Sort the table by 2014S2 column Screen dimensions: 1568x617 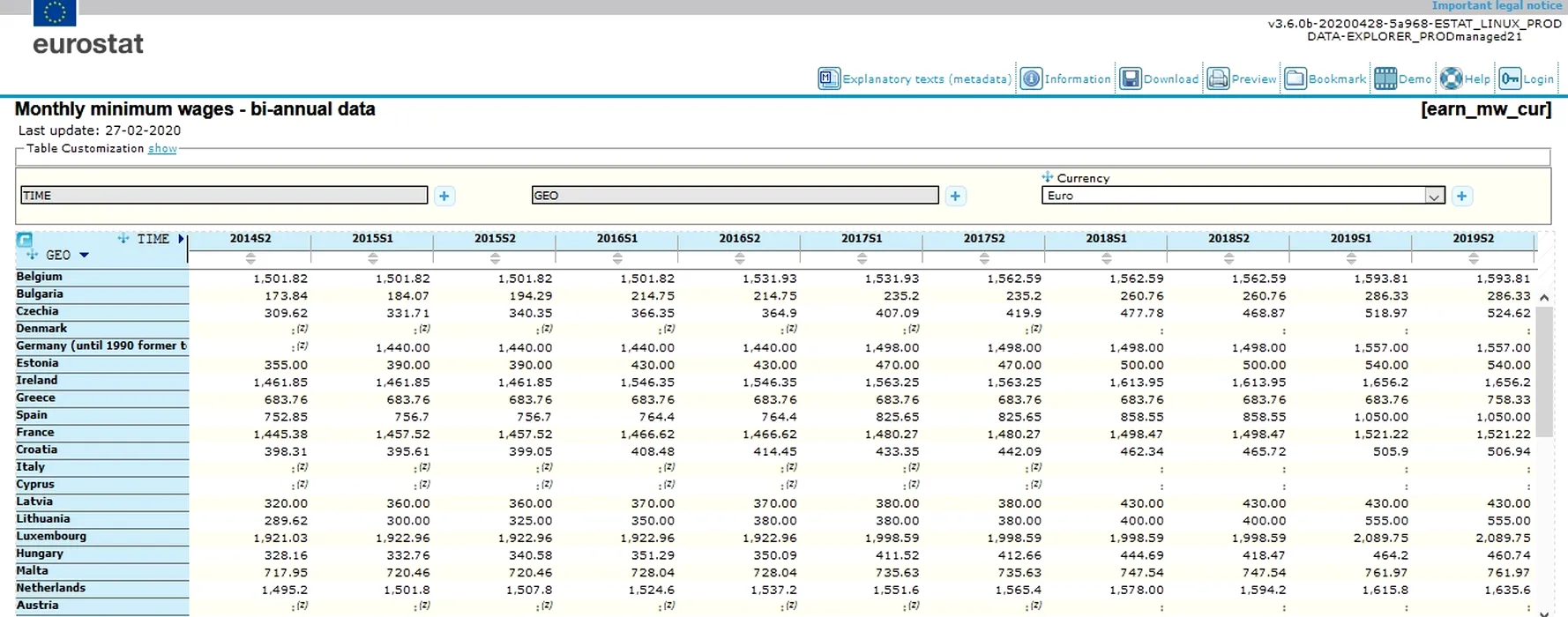pyautogui.click(x=250, y=258)
